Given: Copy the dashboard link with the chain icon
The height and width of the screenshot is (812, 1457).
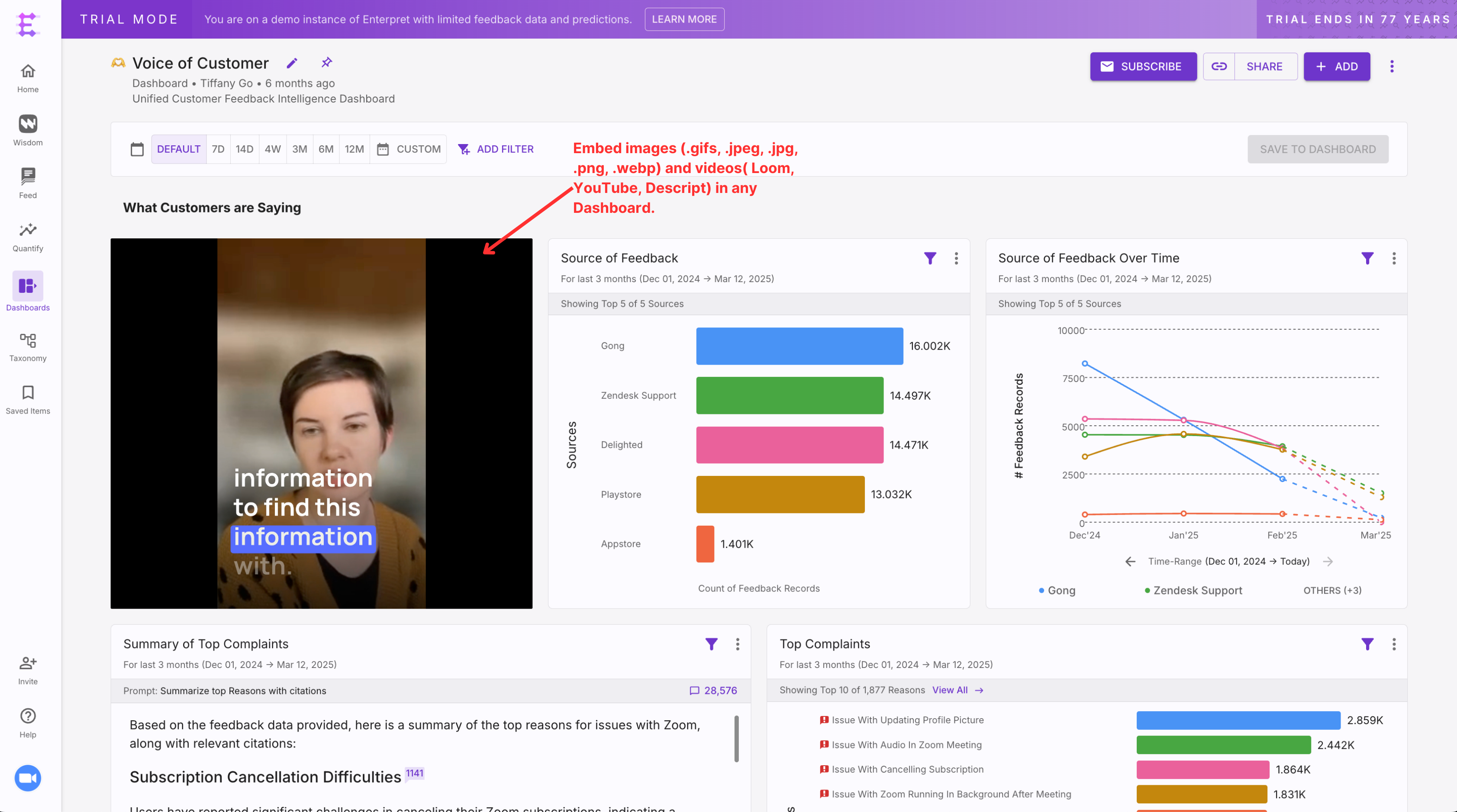Looking at the screenshot, I should [1218, 67].
